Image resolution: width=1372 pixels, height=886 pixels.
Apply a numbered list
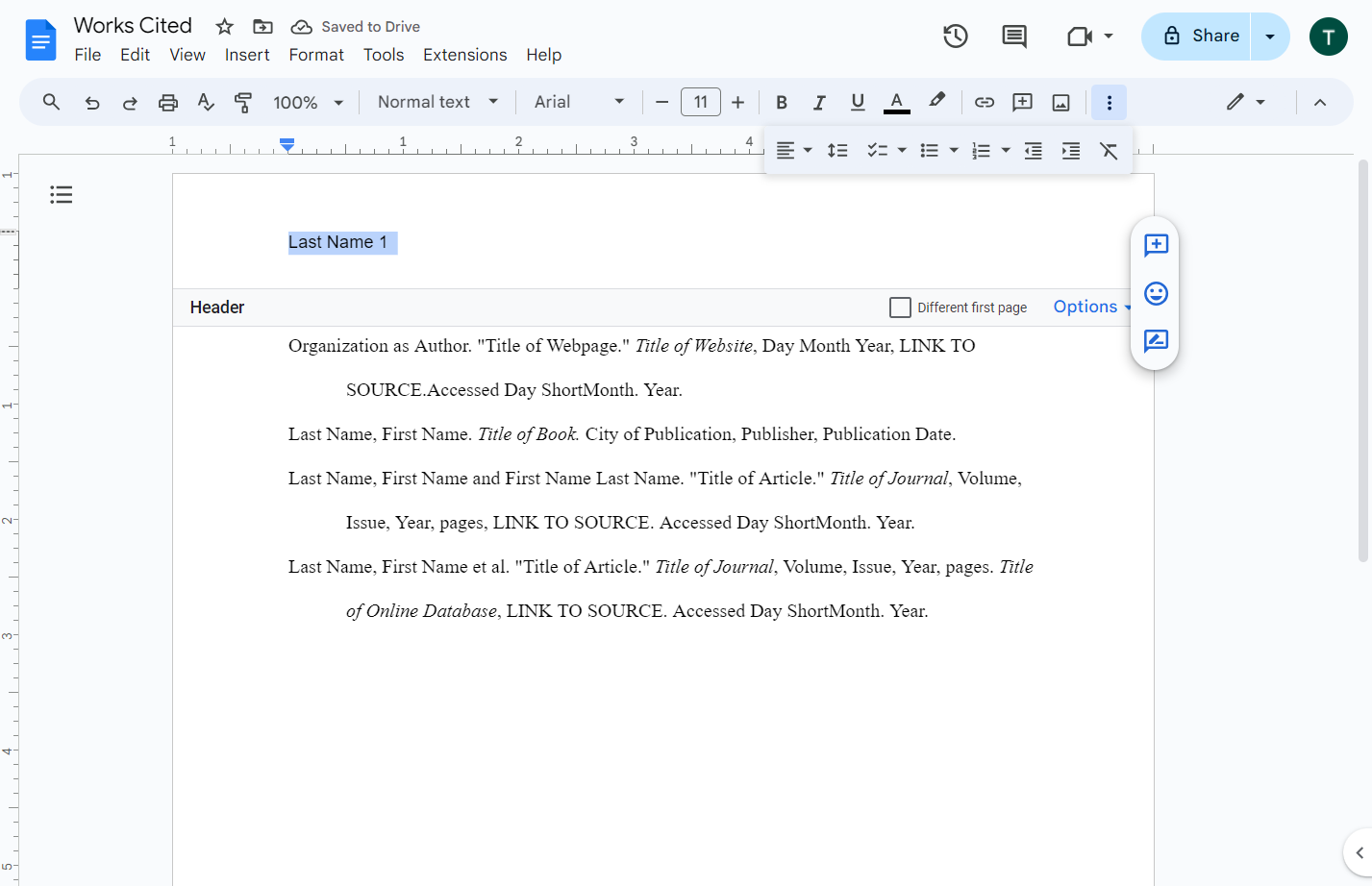click(981, 151)
